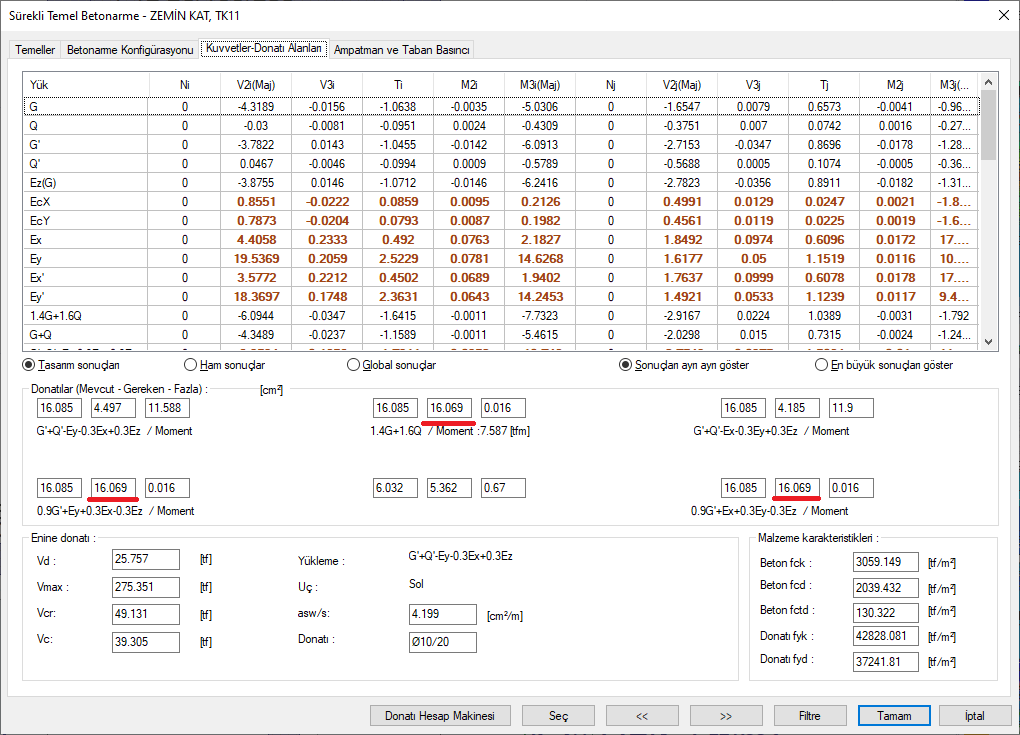Click the 6.032 existing reinforcement field
Screen dimensions: 1020x735
396,488
